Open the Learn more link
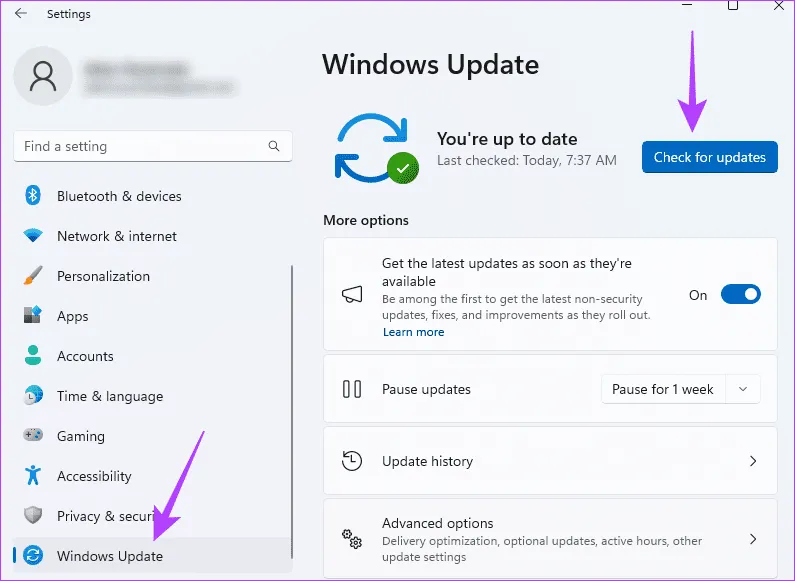The width and height of the screenshot is (795, 581). 413,332
